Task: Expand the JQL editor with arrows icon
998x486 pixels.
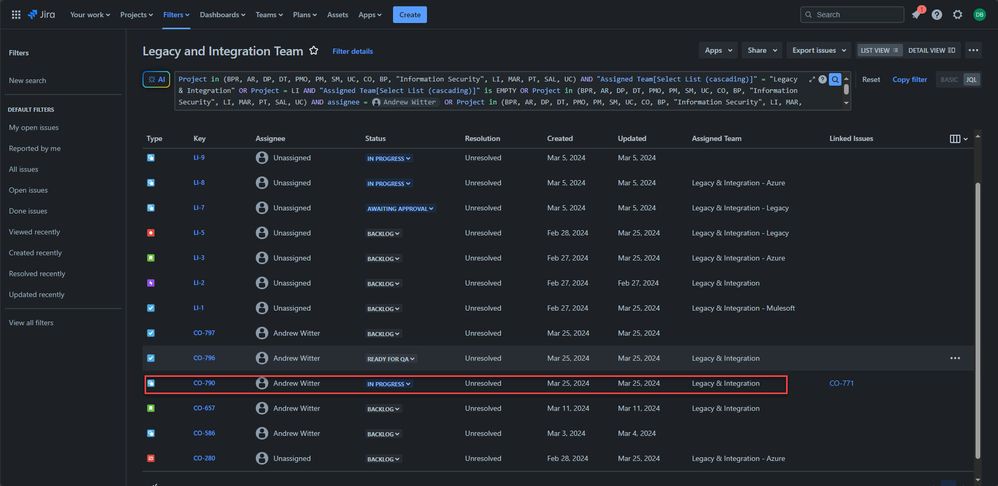Action: pos(812,80)
